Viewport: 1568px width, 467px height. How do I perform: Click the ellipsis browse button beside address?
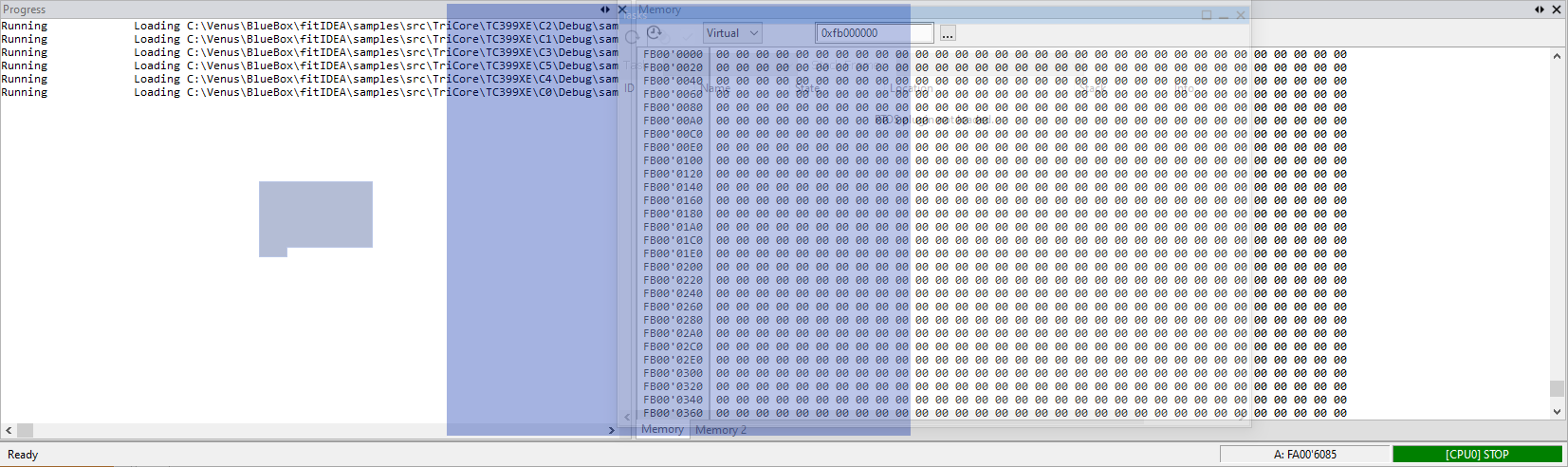click(x=948, y=34)
